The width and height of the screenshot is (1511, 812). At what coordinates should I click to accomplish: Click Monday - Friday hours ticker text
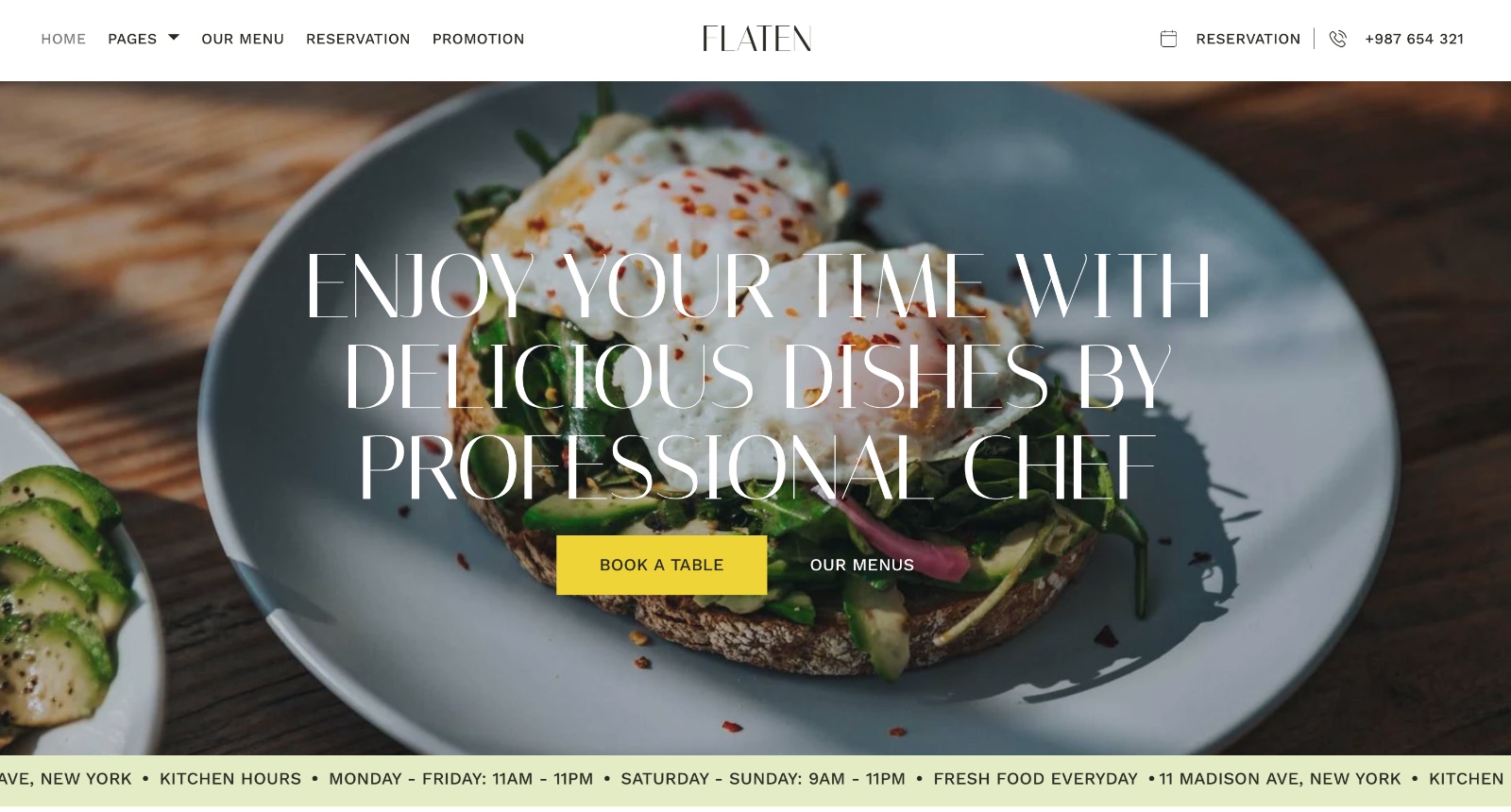click(x=461, y=779)
